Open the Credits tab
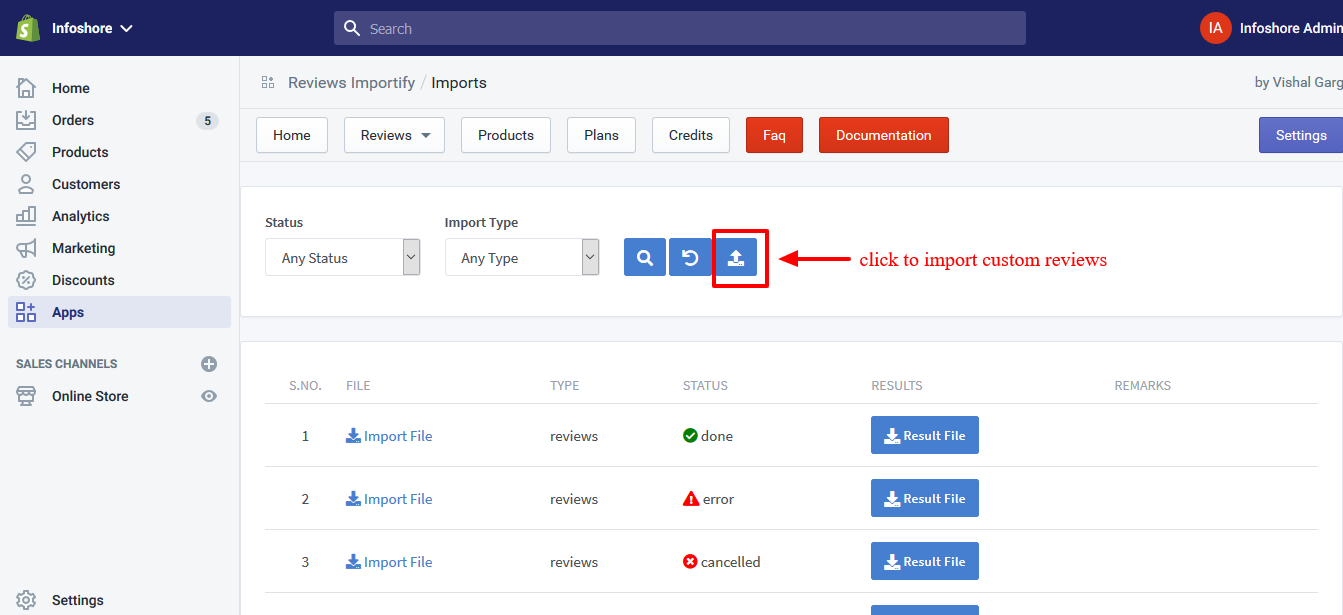Image resolution: width=1343 pixels, height=615 pixels. coord(691,135)
